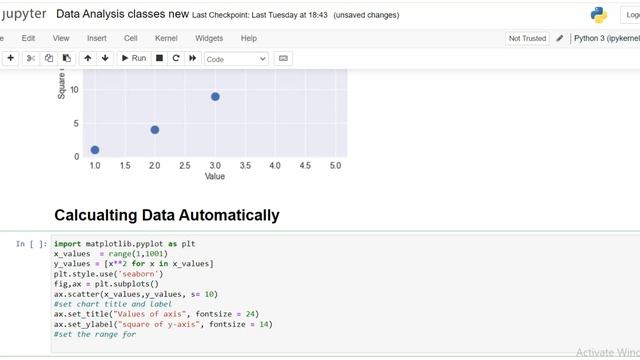Restart kernel and run all cells icon
640x360 pixels.
(x=193, y=58)
